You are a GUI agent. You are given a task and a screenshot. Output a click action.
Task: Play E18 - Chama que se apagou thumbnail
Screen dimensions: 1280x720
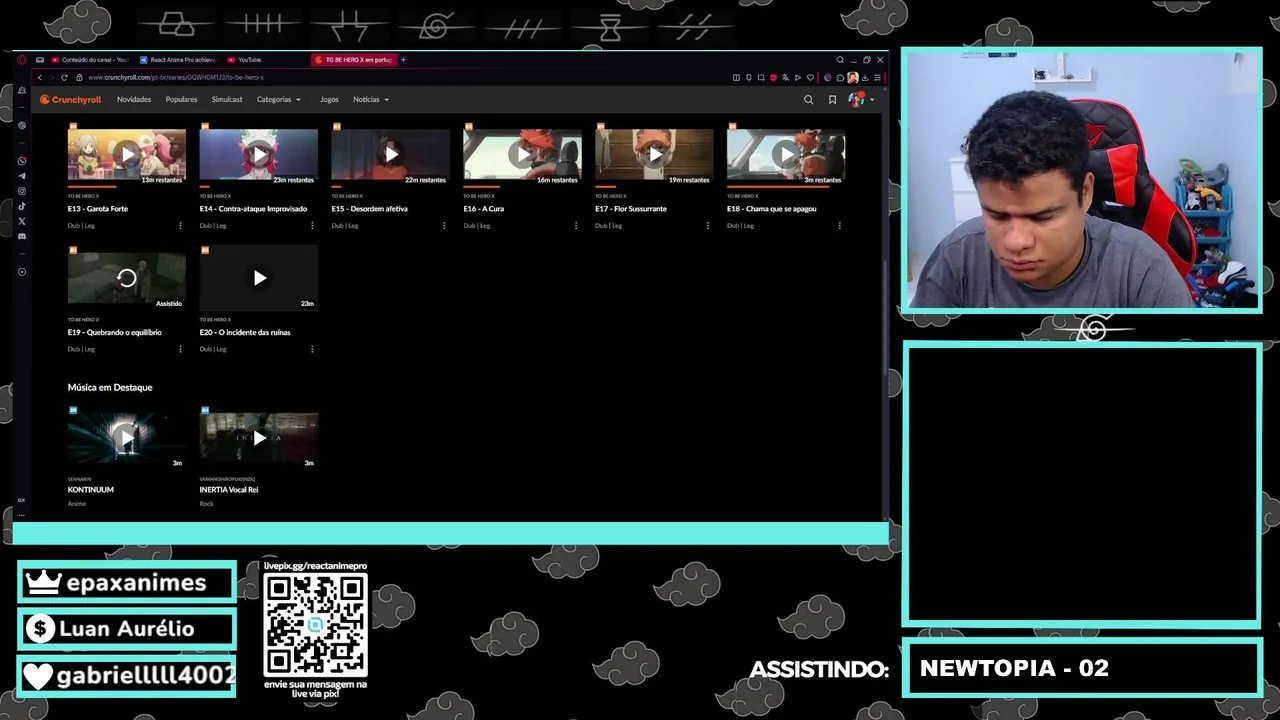[x=786, y=154]
